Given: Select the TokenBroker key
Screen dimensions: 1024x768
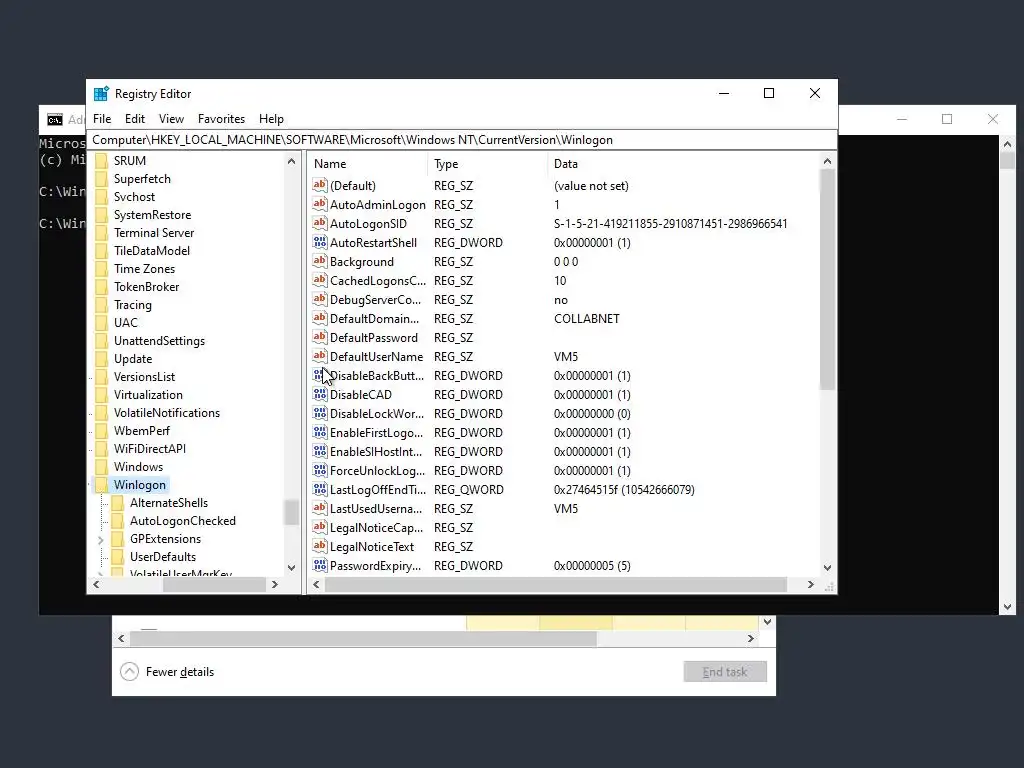Looking at the screenshot, I should (x=146, y=287).
